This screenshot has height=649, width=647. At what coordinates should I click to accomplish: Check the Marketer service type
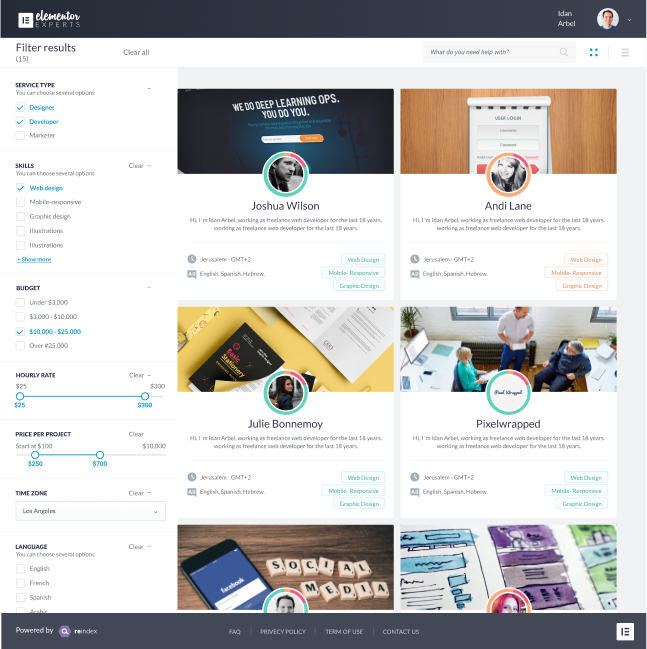pyautogui.click(x=20, y=135)
